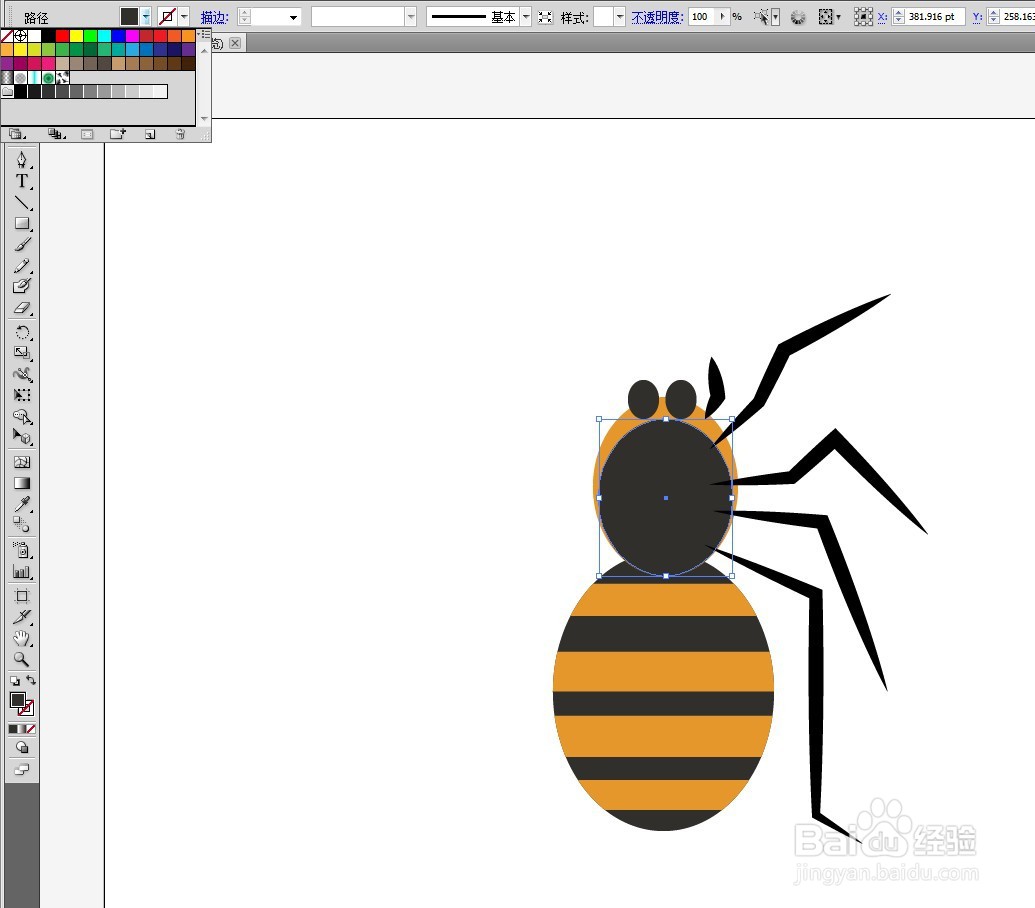Open Swatch Options
1035x908 pixels.
pos(87,134)
